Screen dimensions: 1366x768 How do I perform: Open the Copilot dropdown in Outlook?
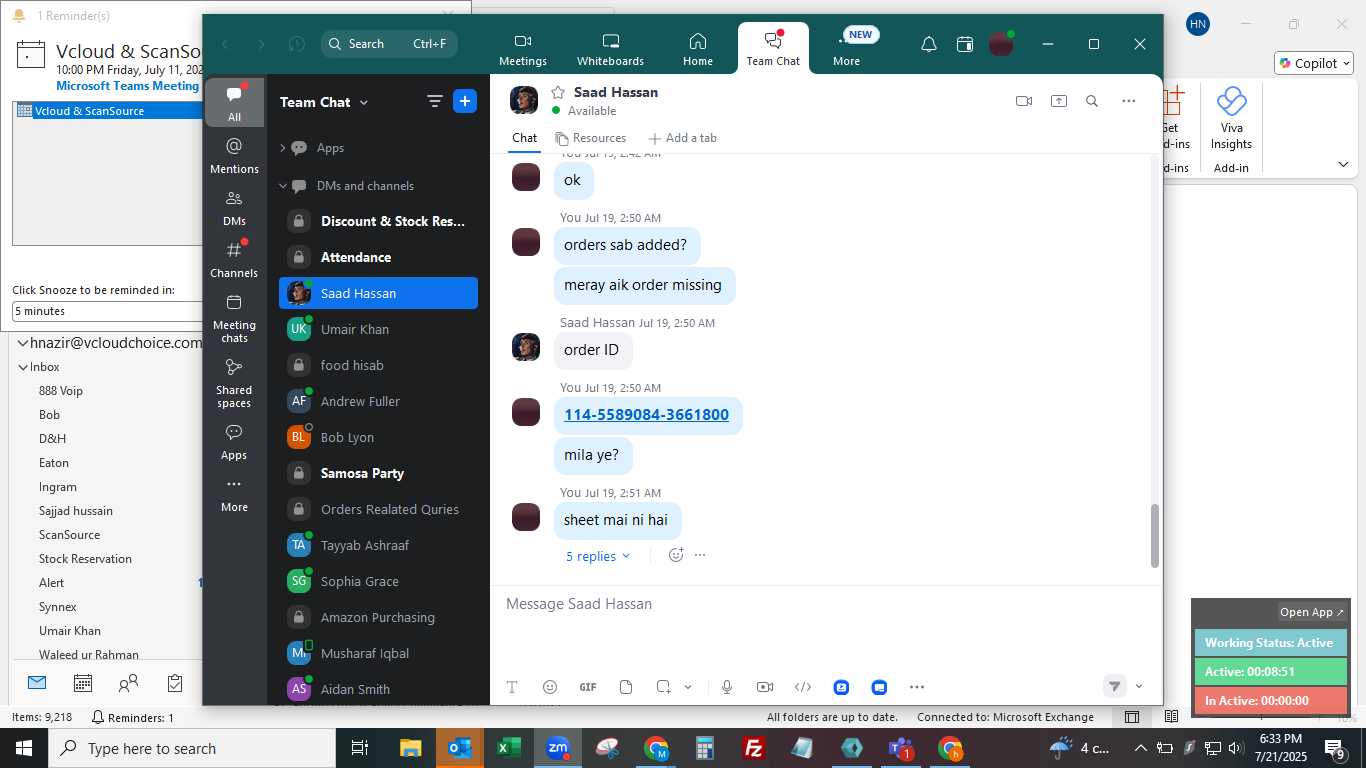pyautogui.click(x=1314, y=63)
